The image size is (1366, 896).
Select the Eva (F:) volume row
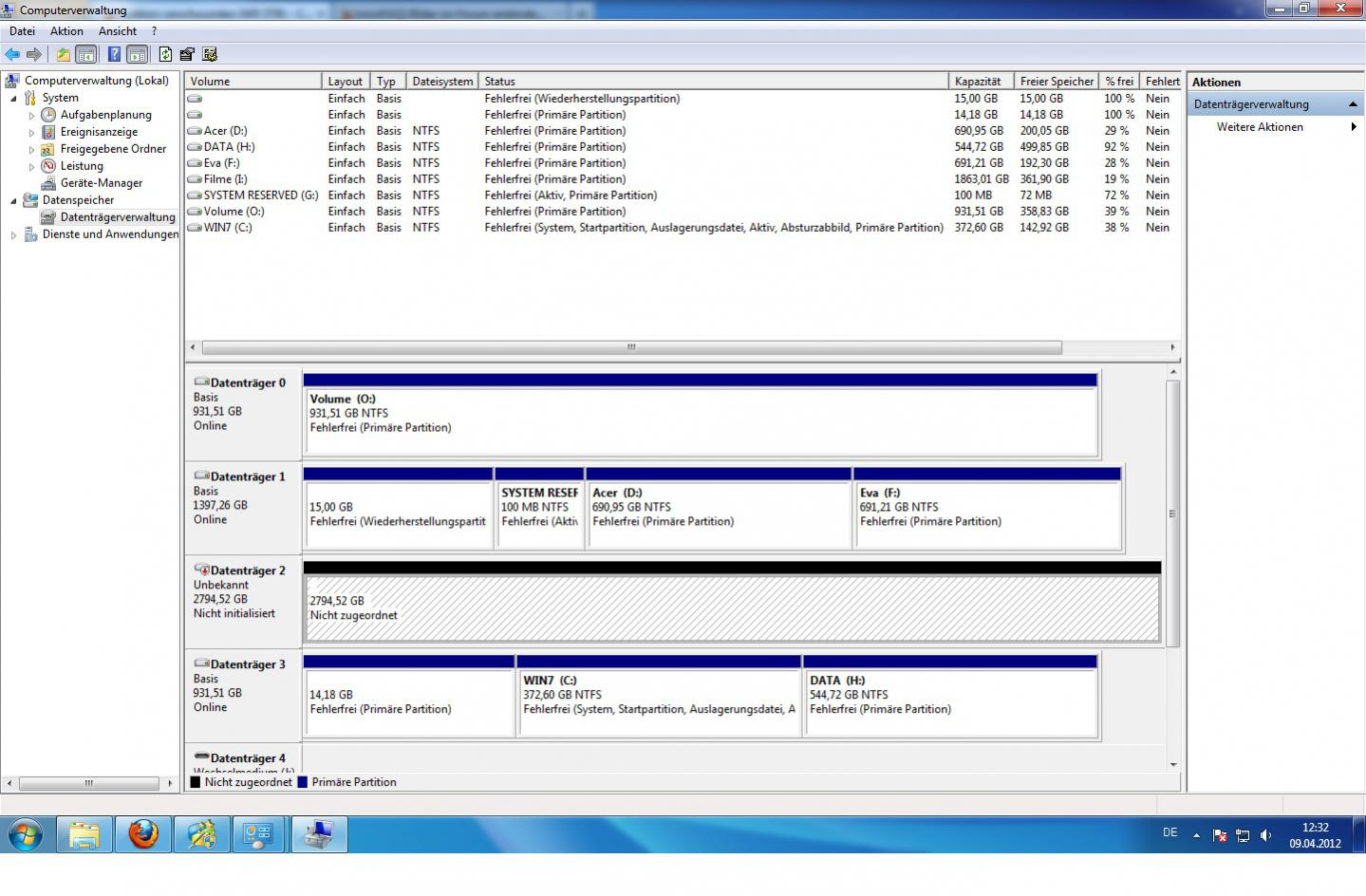point(683,163)
